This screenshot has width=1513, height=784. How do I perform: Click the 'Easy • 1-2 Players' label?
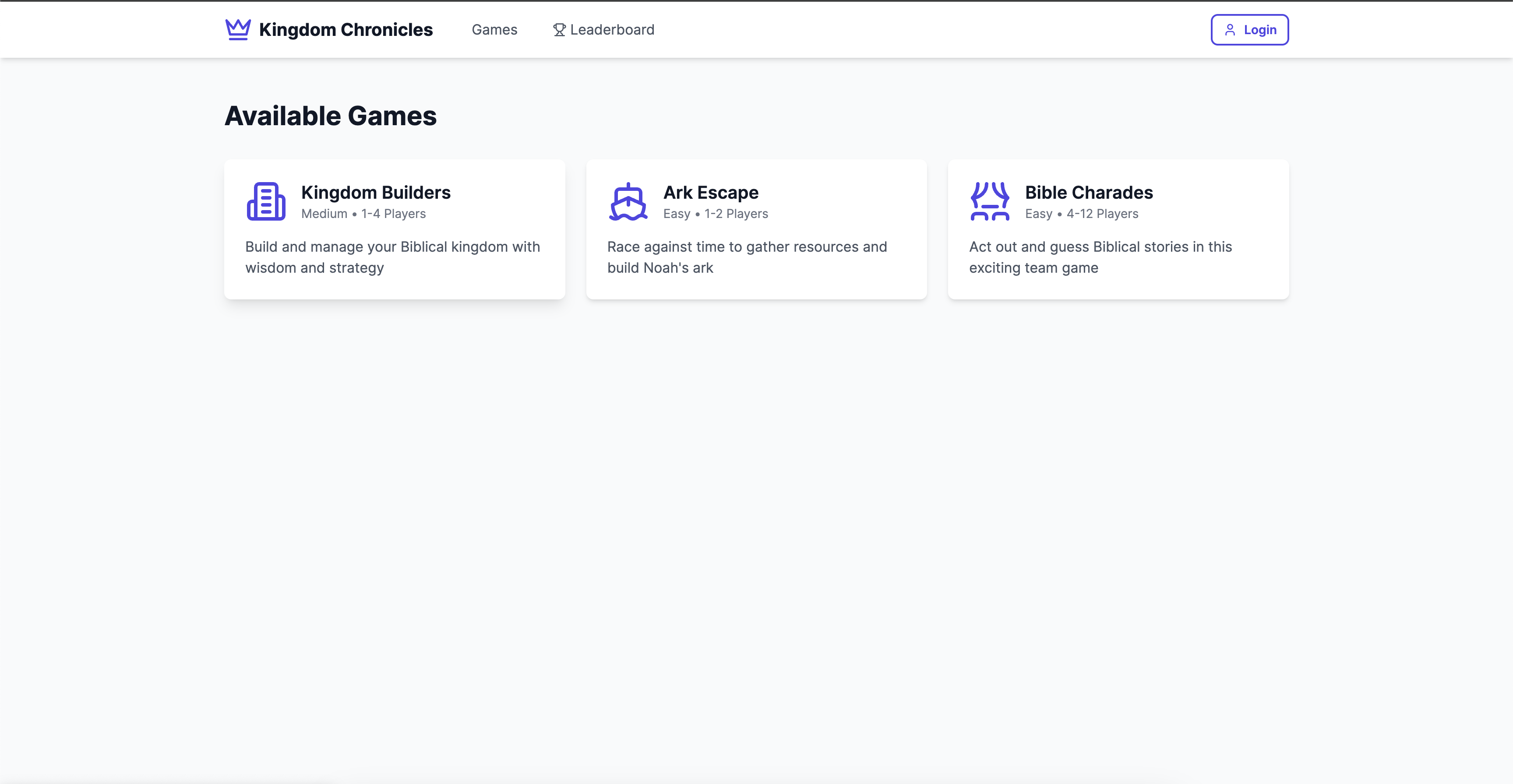click(x=716, y=214)
